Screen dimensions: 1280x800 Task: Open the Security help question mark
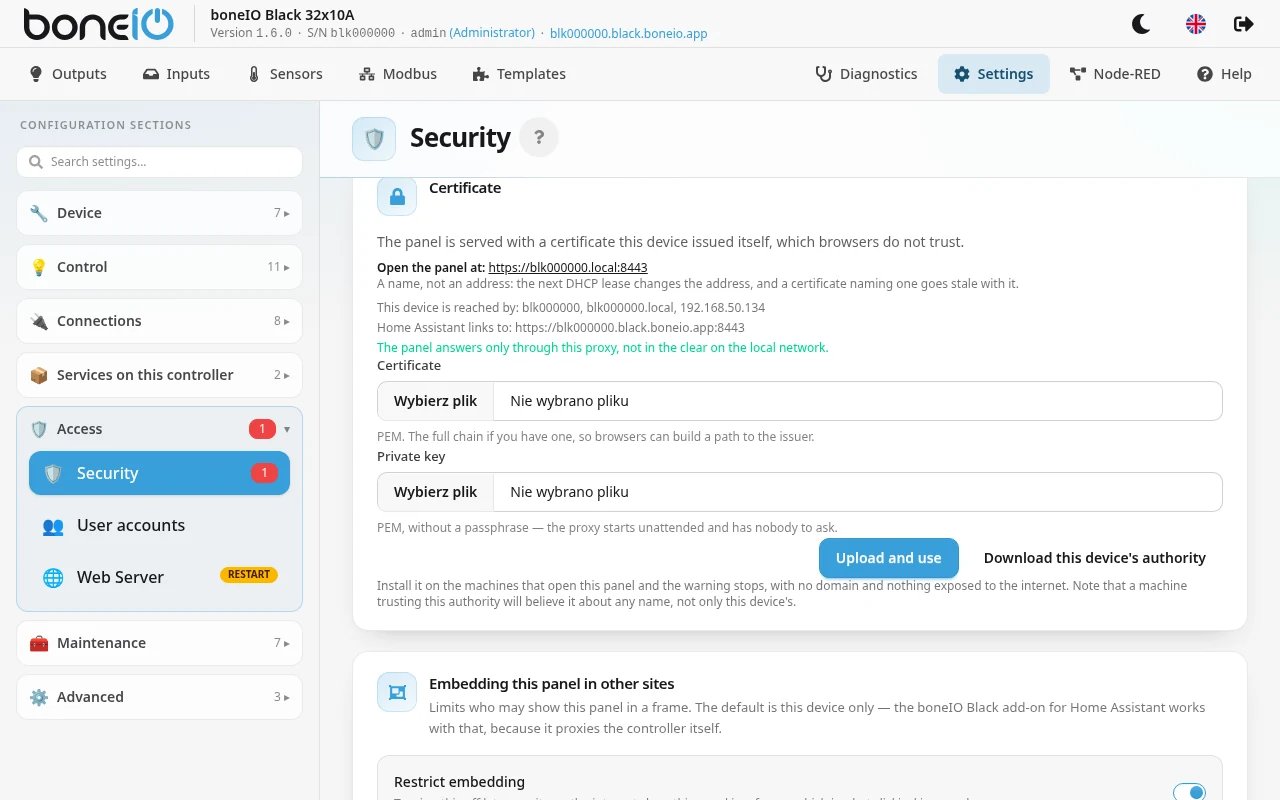pos(539,138)
